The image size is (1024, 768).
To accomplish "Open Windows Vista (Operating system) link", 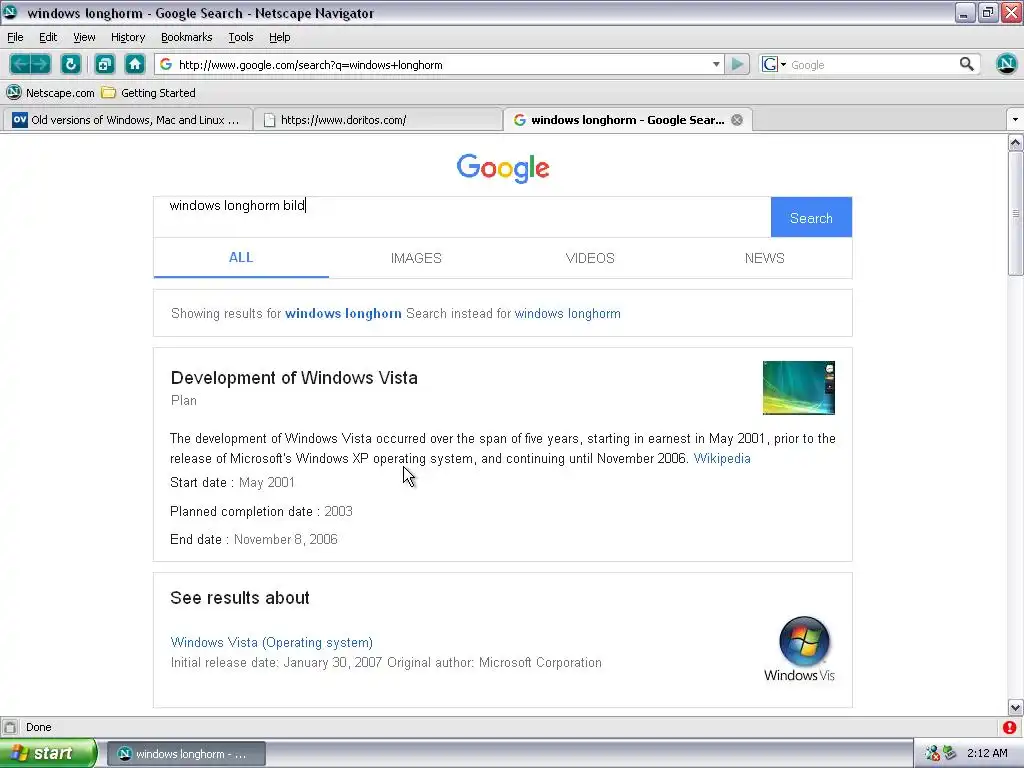I will click(272, 643).
